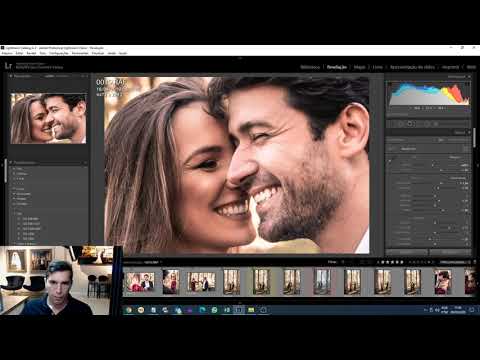Click the Reset button below the right panel
This screenshot has height=360, width=480.
pos(450,252)
